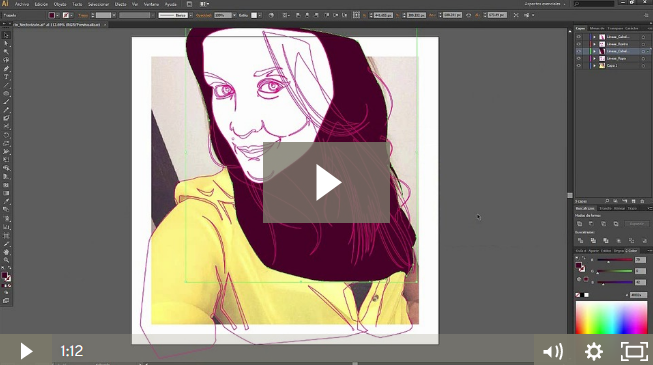
Task: Select the Eyedropper tool
Action: coord(6,202)
